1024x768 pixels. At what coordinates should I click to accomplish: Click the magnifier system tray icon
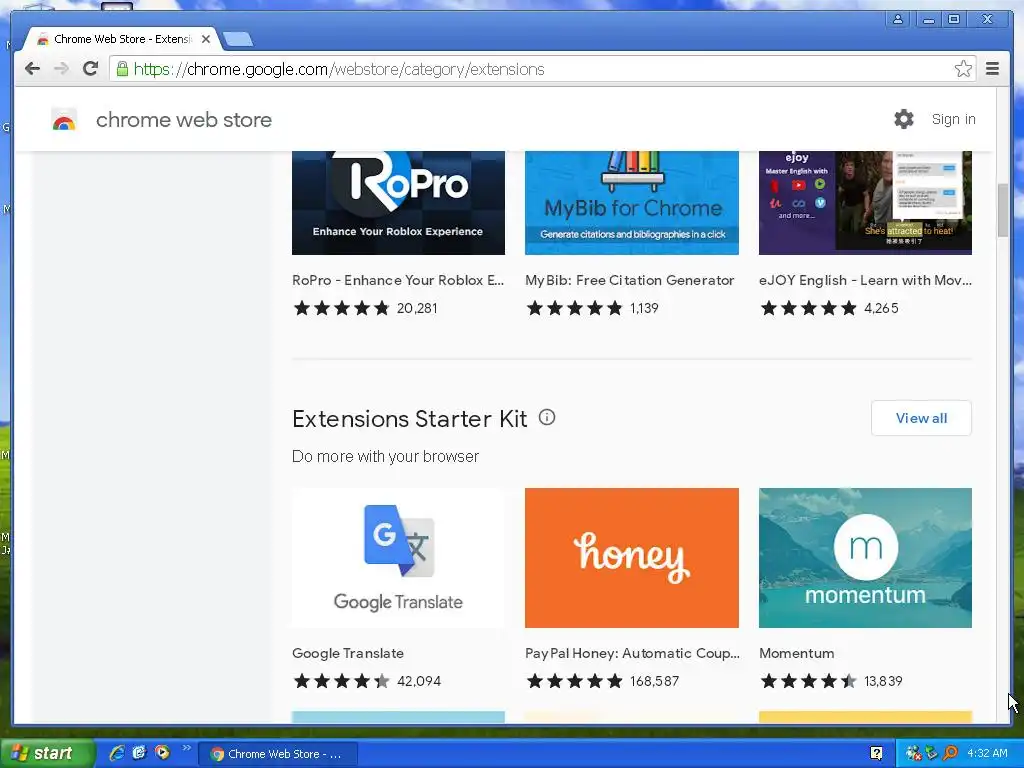(950, 754)
